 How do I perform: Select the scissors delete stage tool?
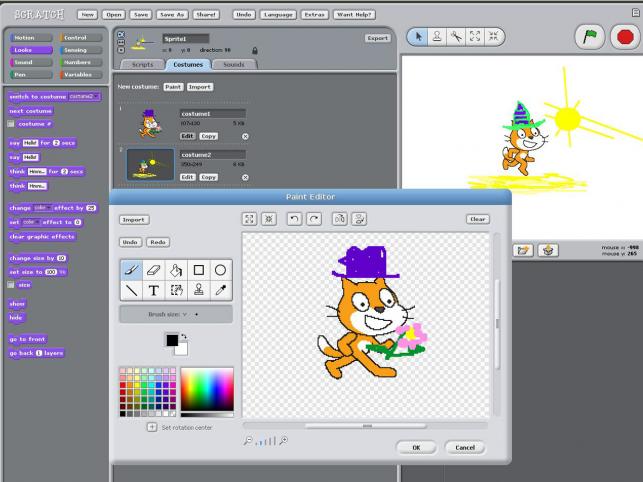[x=456, y=37]
